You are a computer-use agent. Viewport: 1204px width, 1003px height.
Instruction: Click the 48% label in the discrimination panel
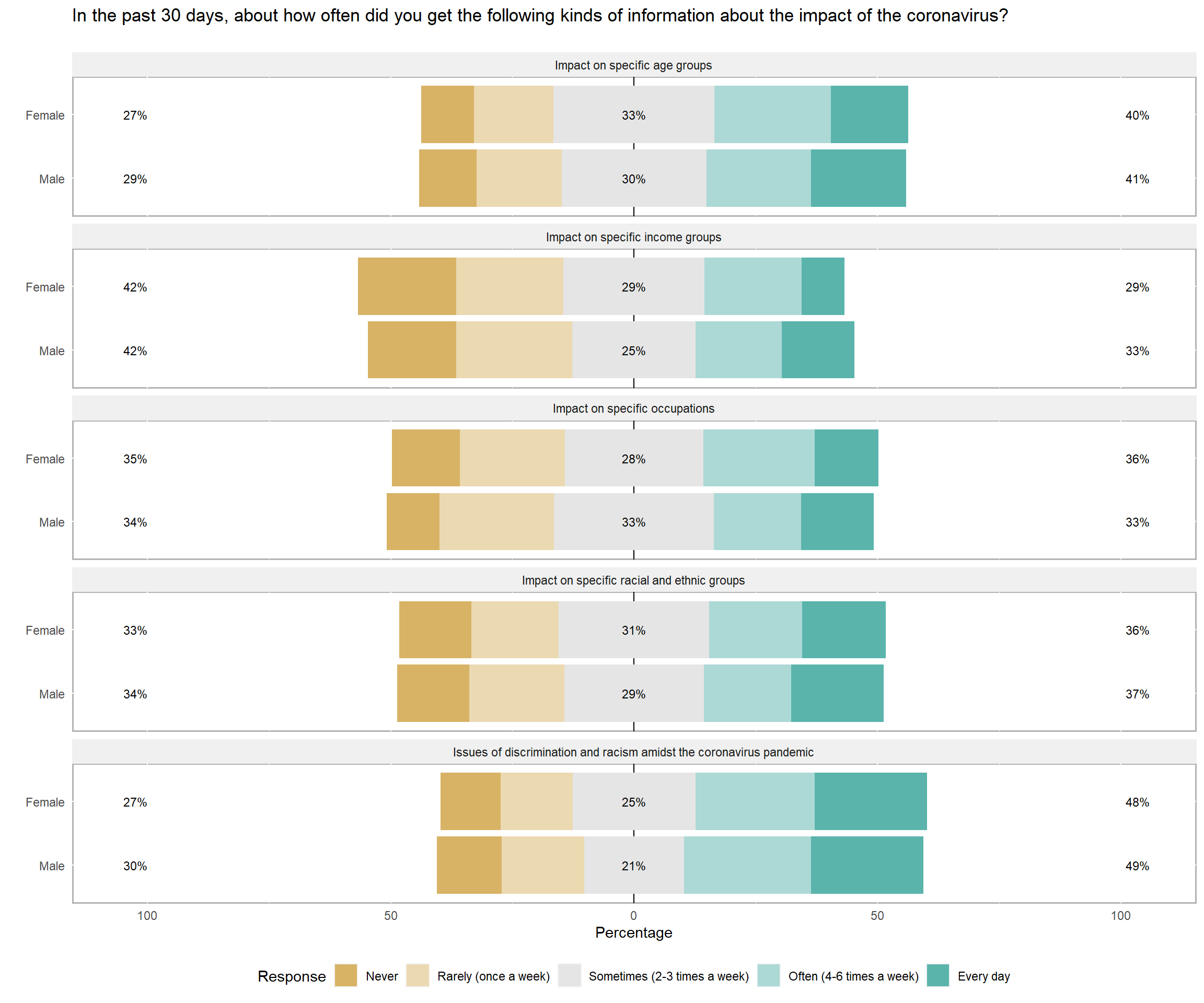1137,802
